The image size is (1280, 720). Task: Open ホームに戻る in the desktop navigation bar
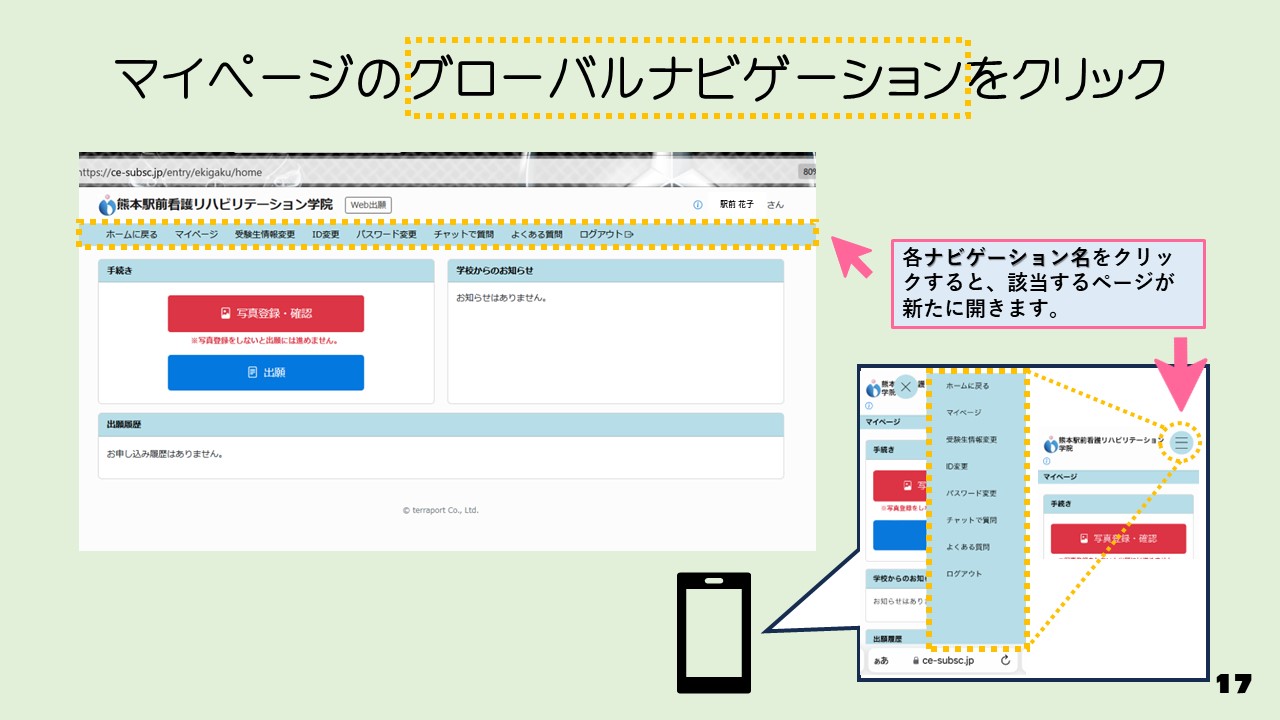click(x=132, y=235)
